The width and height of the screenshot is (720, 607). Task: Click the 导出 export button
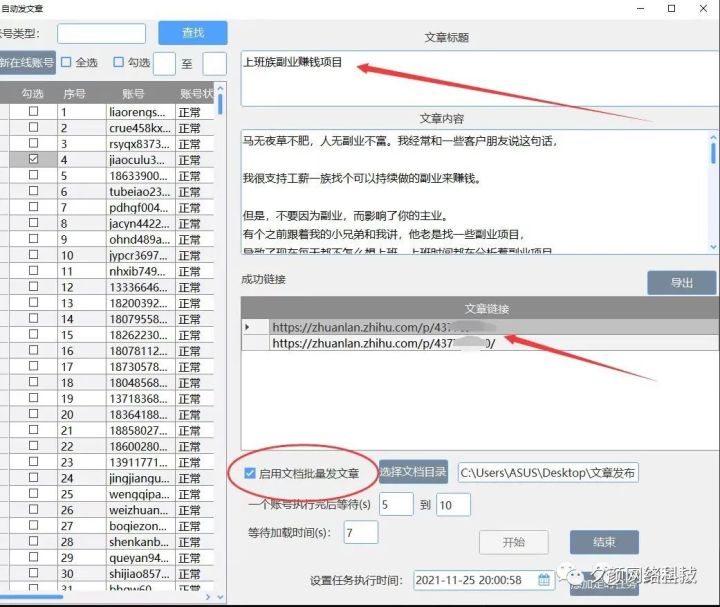click(681, 282)
